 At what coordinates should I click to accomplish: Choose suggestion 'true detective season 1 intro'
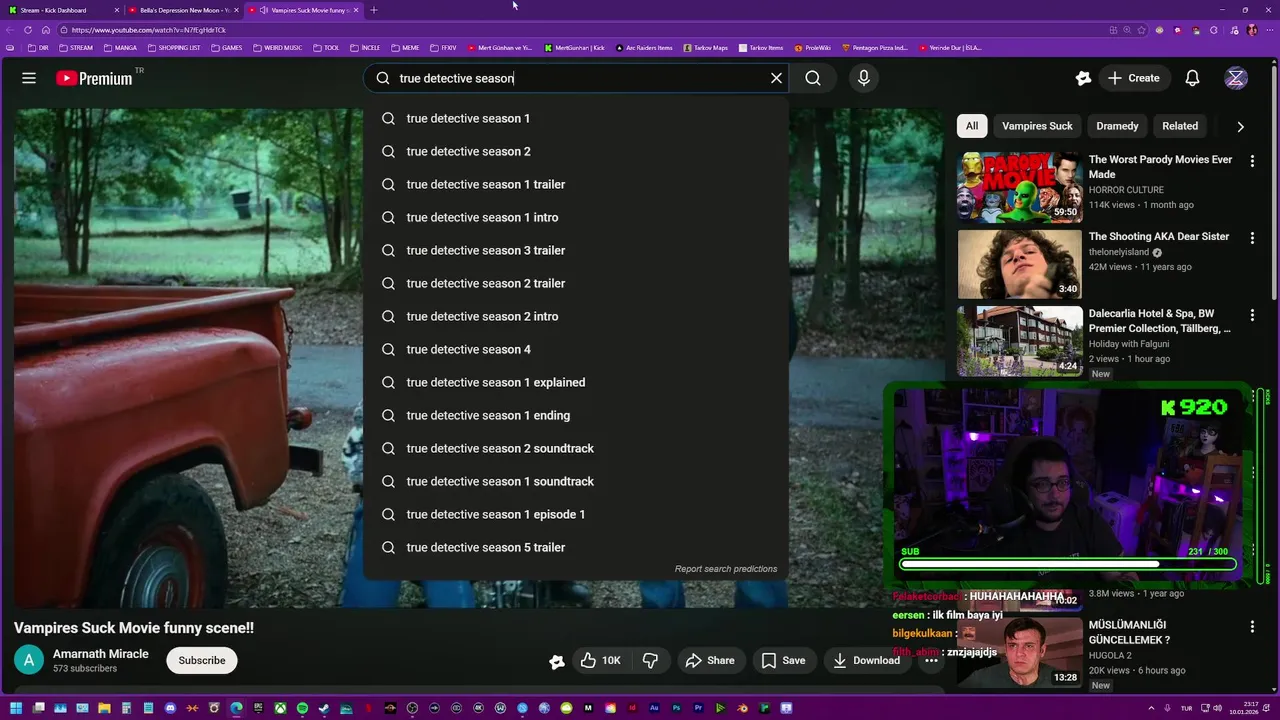pos(576,217)
